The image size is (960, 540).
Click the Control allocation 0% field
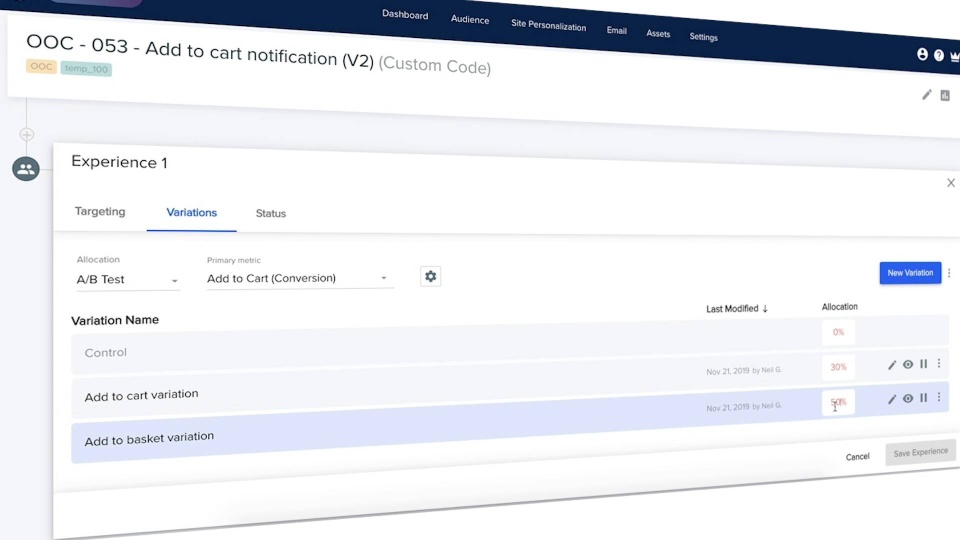pyautogui.click(x=838, y=332)
